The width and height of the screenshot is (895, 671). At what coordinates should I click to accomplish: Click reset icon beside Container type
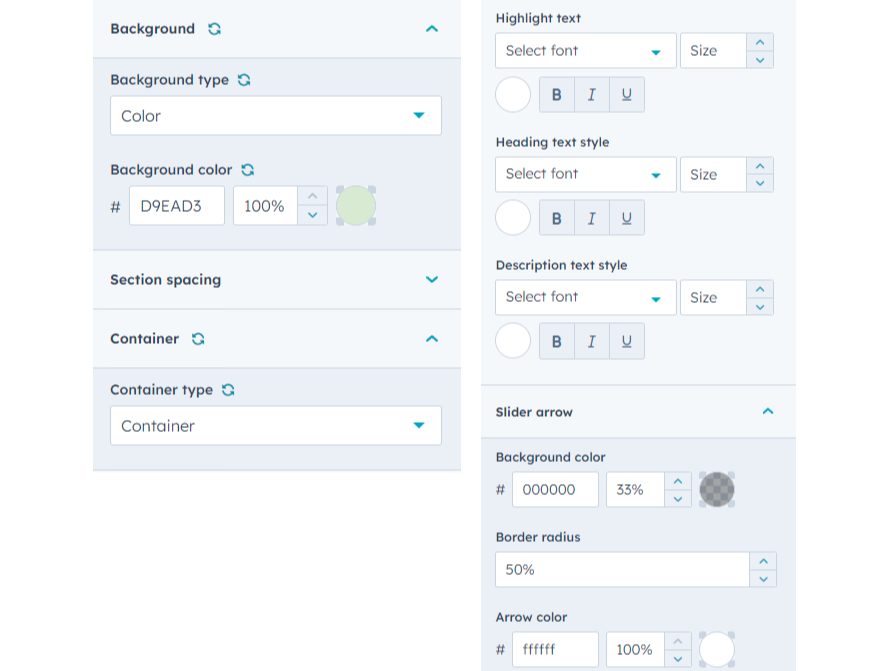coord(228,390)
